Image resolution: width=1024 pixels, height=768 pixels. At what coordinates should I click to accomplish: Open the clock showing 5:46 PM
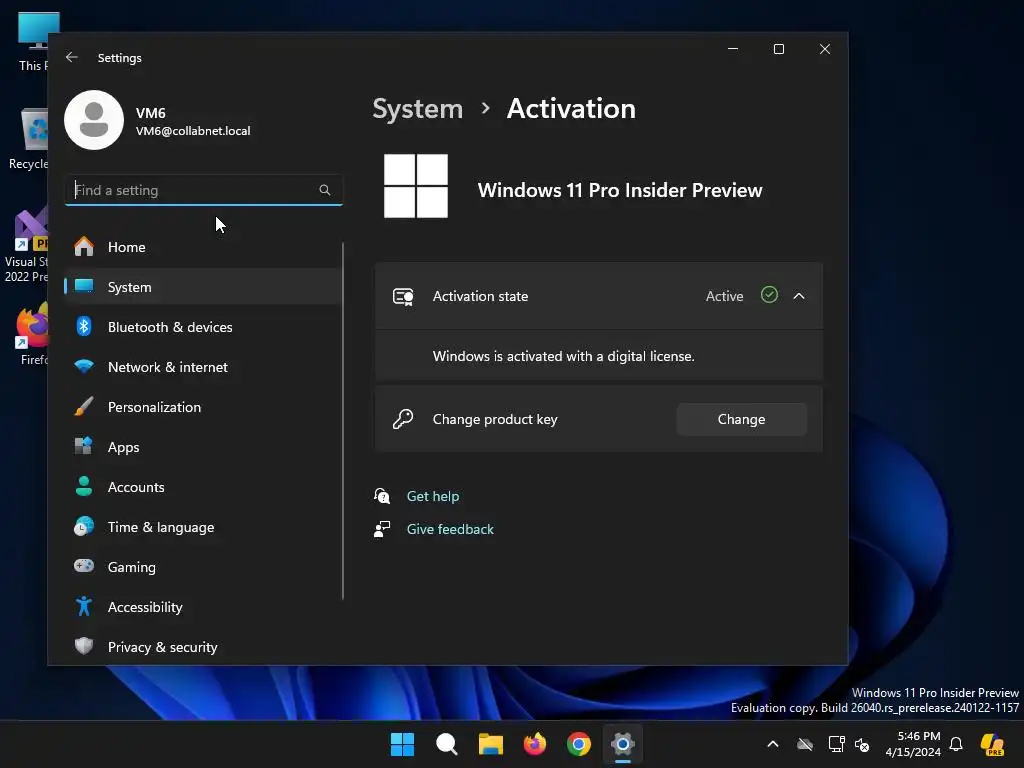coord(913,744)
